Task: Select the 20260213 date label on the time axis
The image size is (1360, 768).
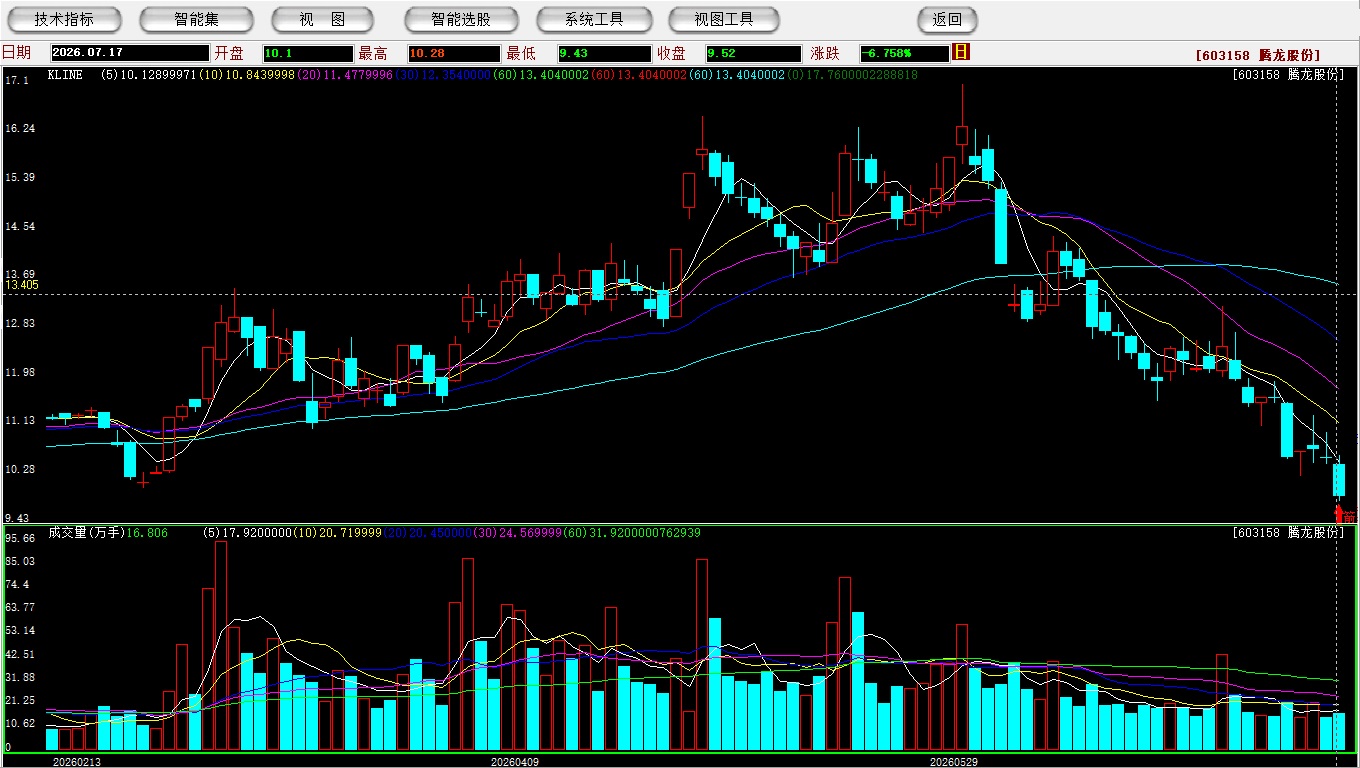Action: (x=77, y=761)
